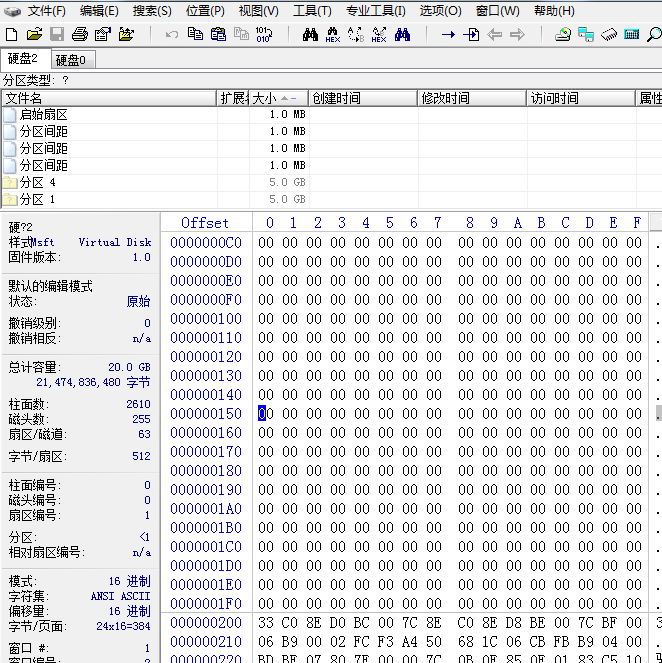Click the grayed write clipboard icon
This screenshot has height=663, width=662.
[241, 34]
